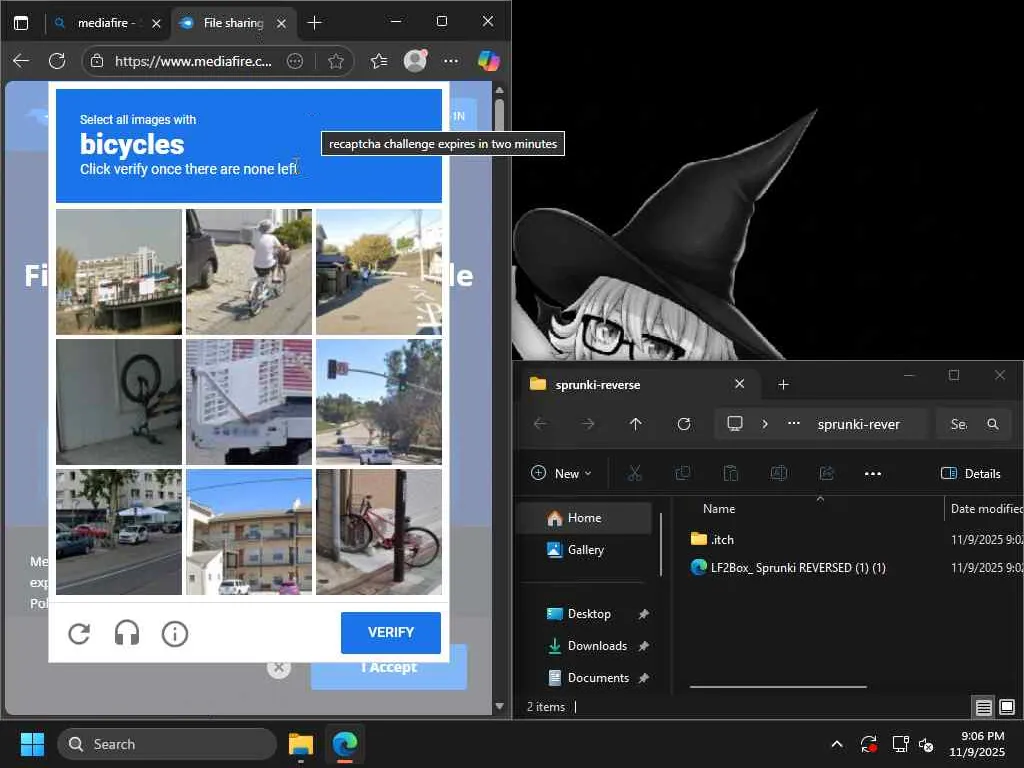Close the File sharing tab
The image size is (1024, 768).
[281, 23]
